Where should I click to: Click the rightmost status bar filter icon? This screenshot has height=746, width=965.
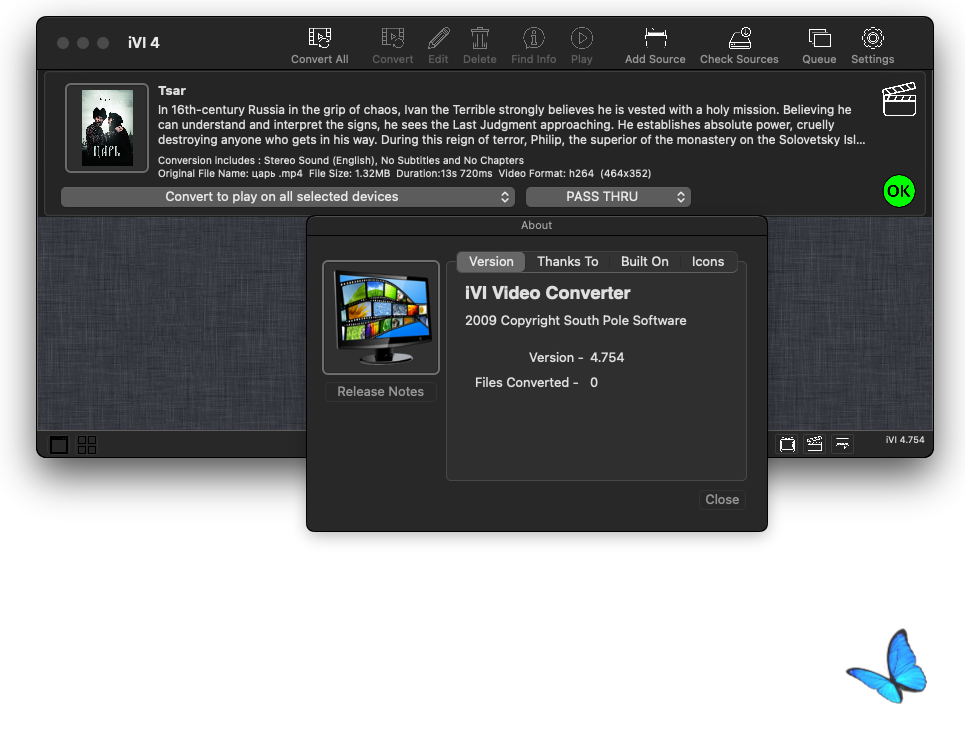click(842, 444)
